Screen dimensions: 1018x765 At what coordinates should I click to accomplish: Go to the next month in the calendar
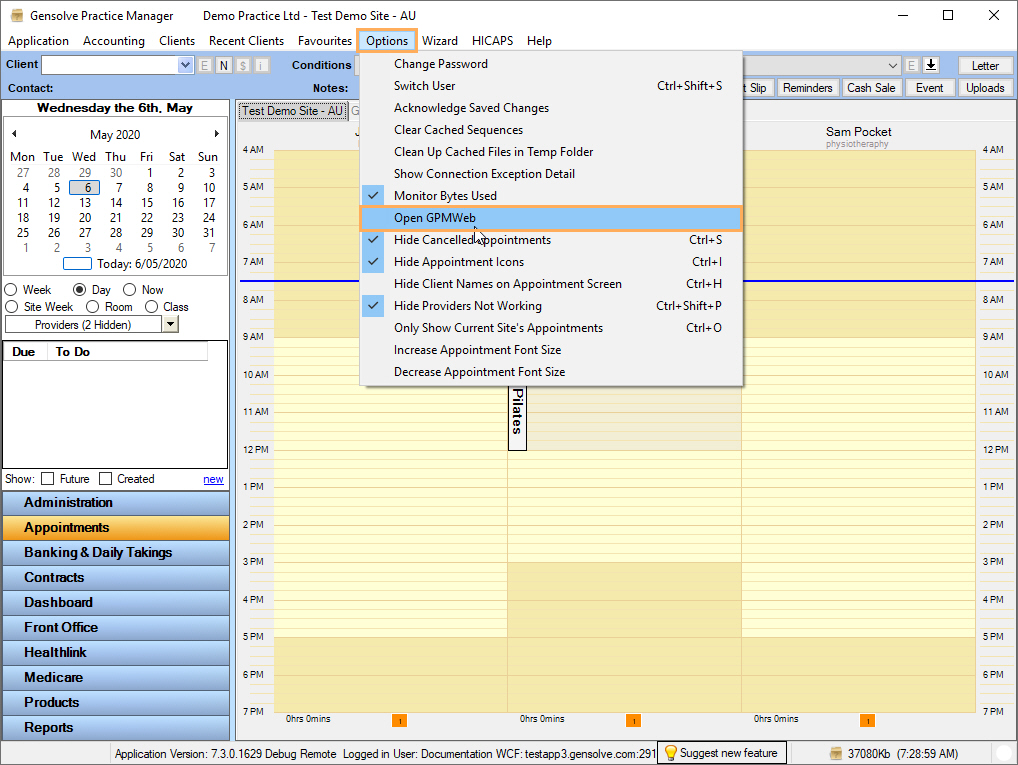(216, 134)
